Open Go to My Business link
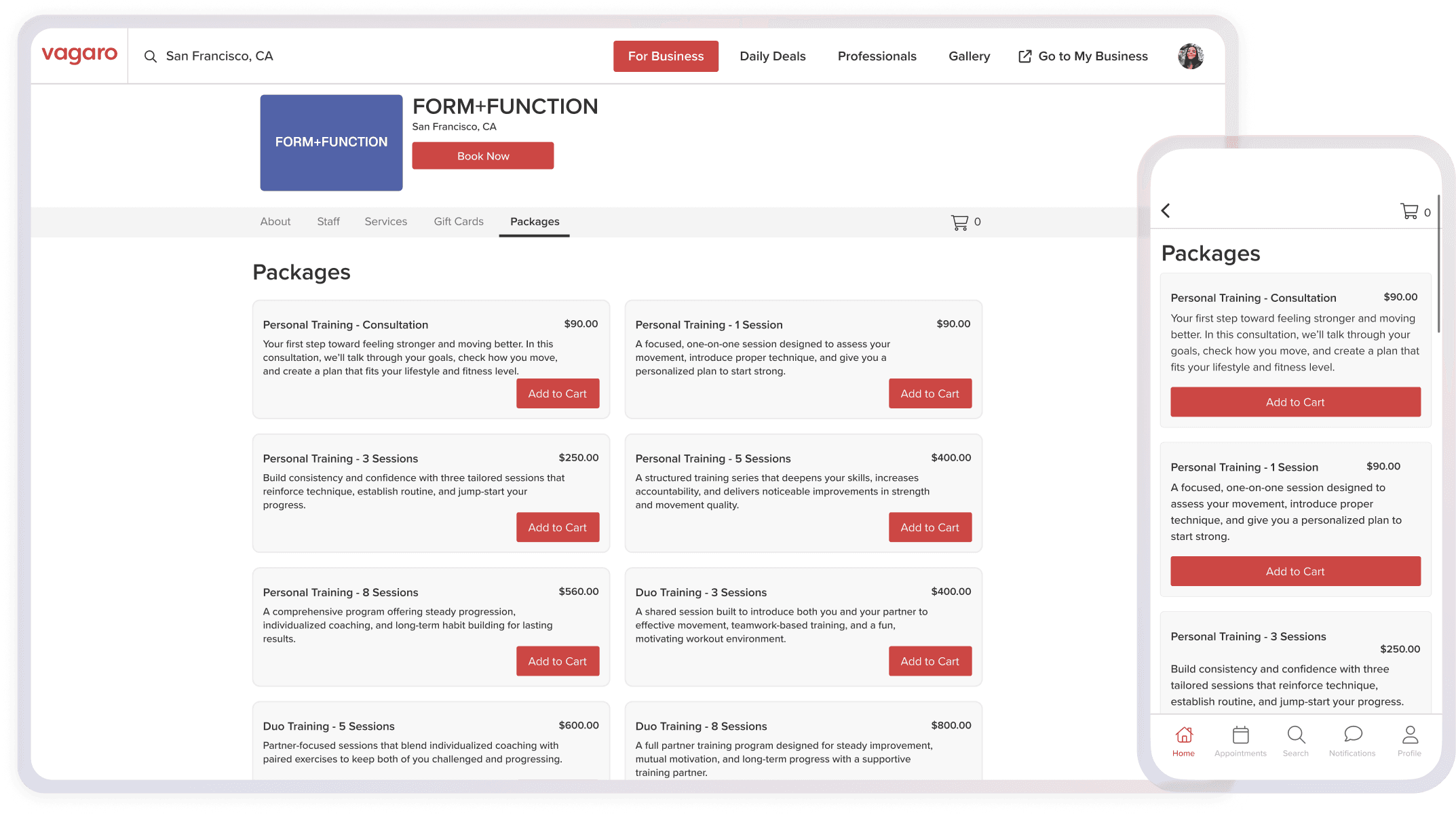 tap(1084, 56)
